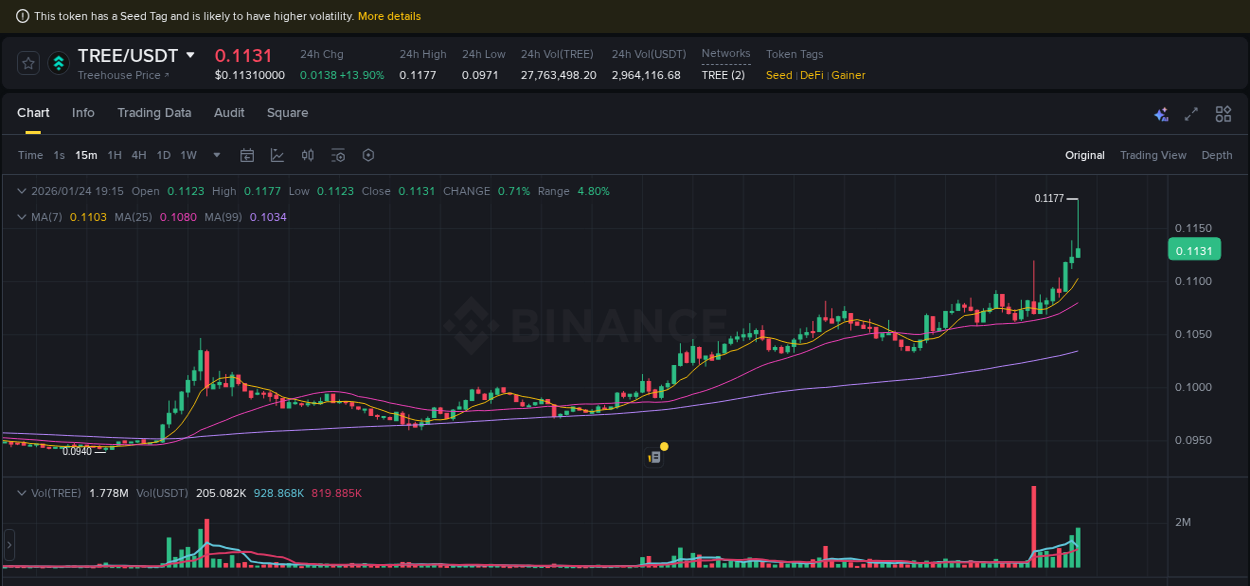Screen dimensions: 1250x586
Task: Click the TREE token logo
Action: click(58, 62)
